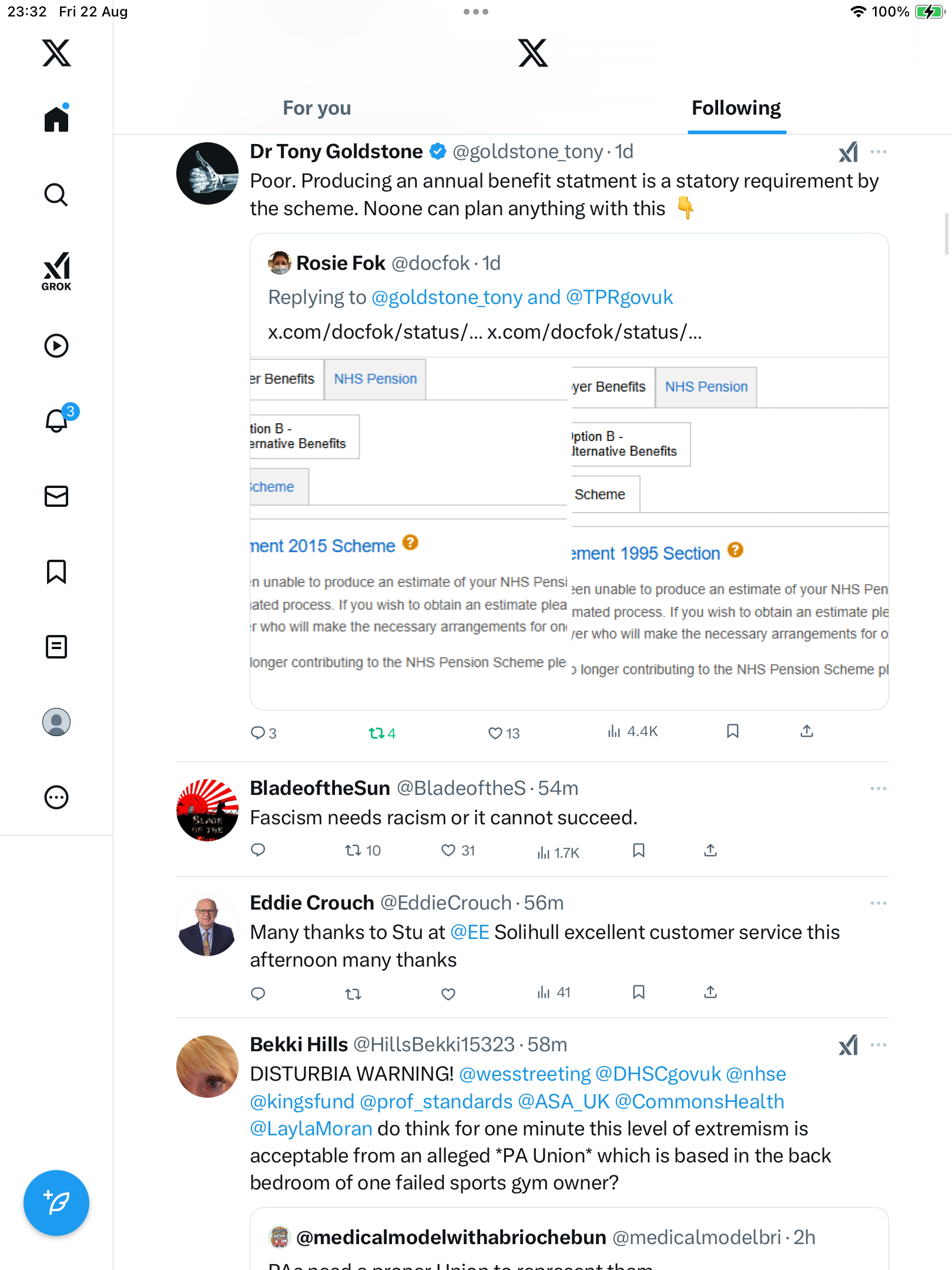Image resolution: width=952 pixels, height=1270 pixels.
Task: Open the Lists icon in sidebar
Action: (x=56, y=647)
